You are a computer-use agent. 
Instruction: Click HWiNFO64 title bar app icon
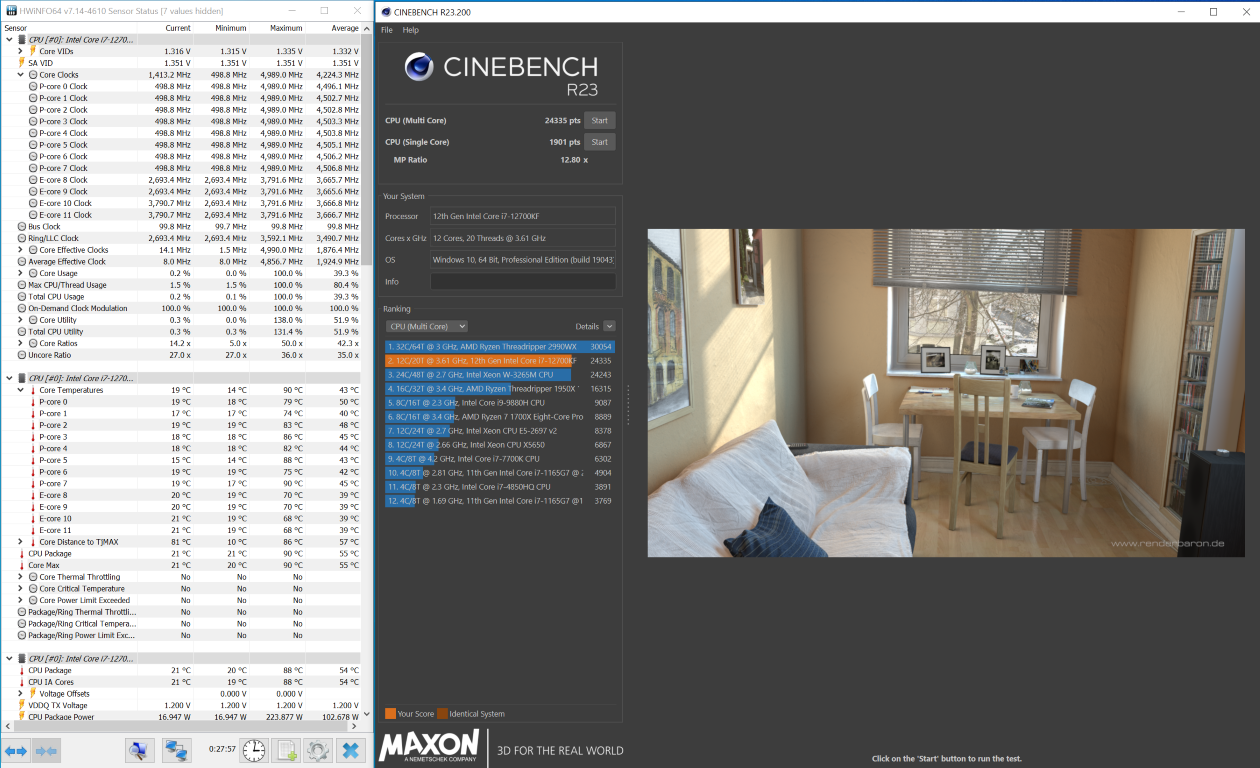[x=10, y=10]
